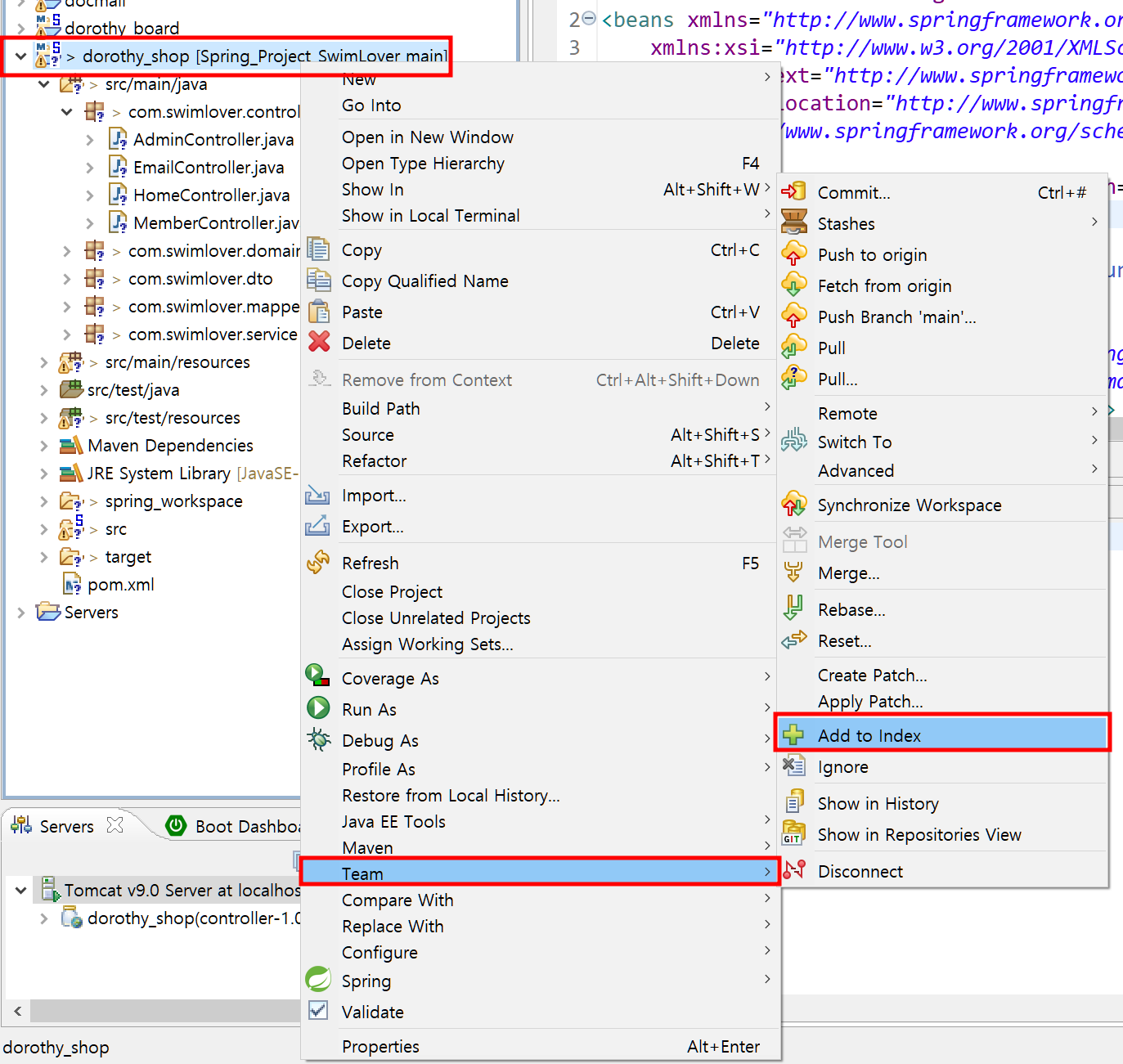
Task: Expand the Servers node in Project Explorer
Action: pos(20,612)
